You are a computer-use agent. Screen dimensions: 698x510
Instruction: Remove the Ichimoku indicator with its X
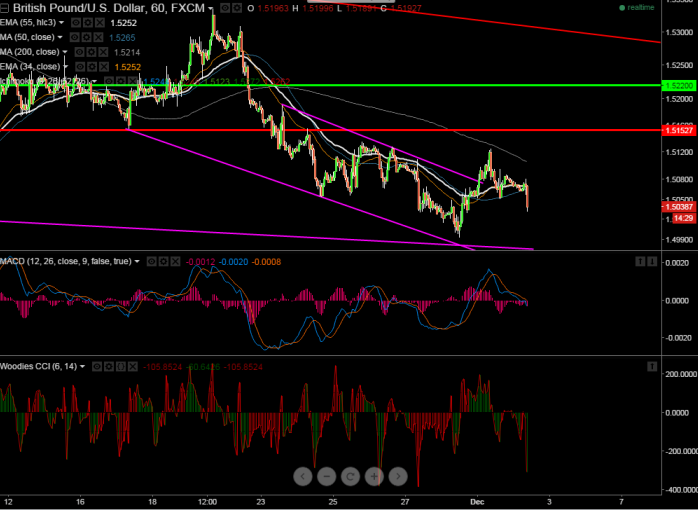point(133,81)
